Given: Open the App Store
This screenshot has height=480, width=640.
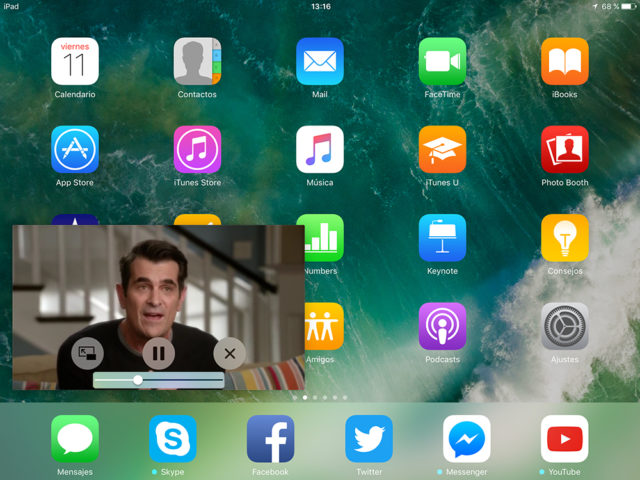Looking at the screenshot, I should point(75,149).
